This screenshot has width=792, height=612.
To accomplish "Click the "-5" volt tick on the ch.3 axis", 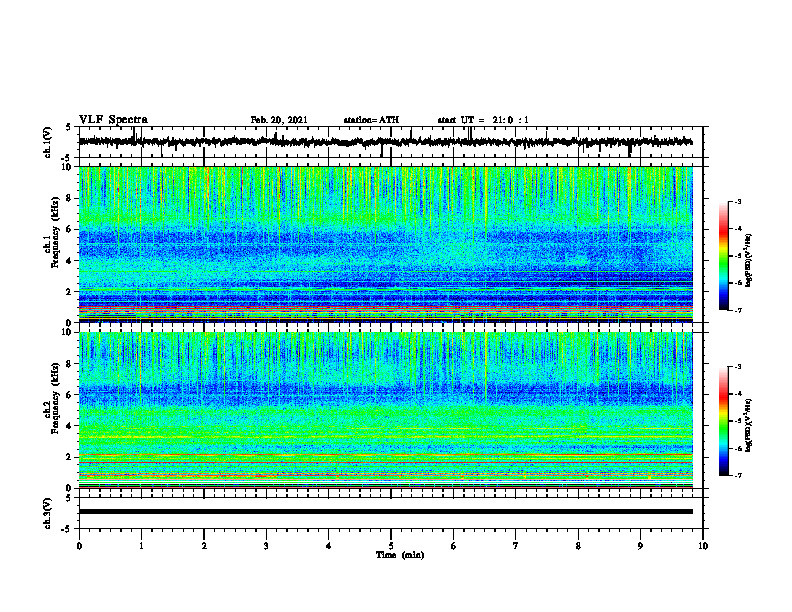I will tap(67, 529).
